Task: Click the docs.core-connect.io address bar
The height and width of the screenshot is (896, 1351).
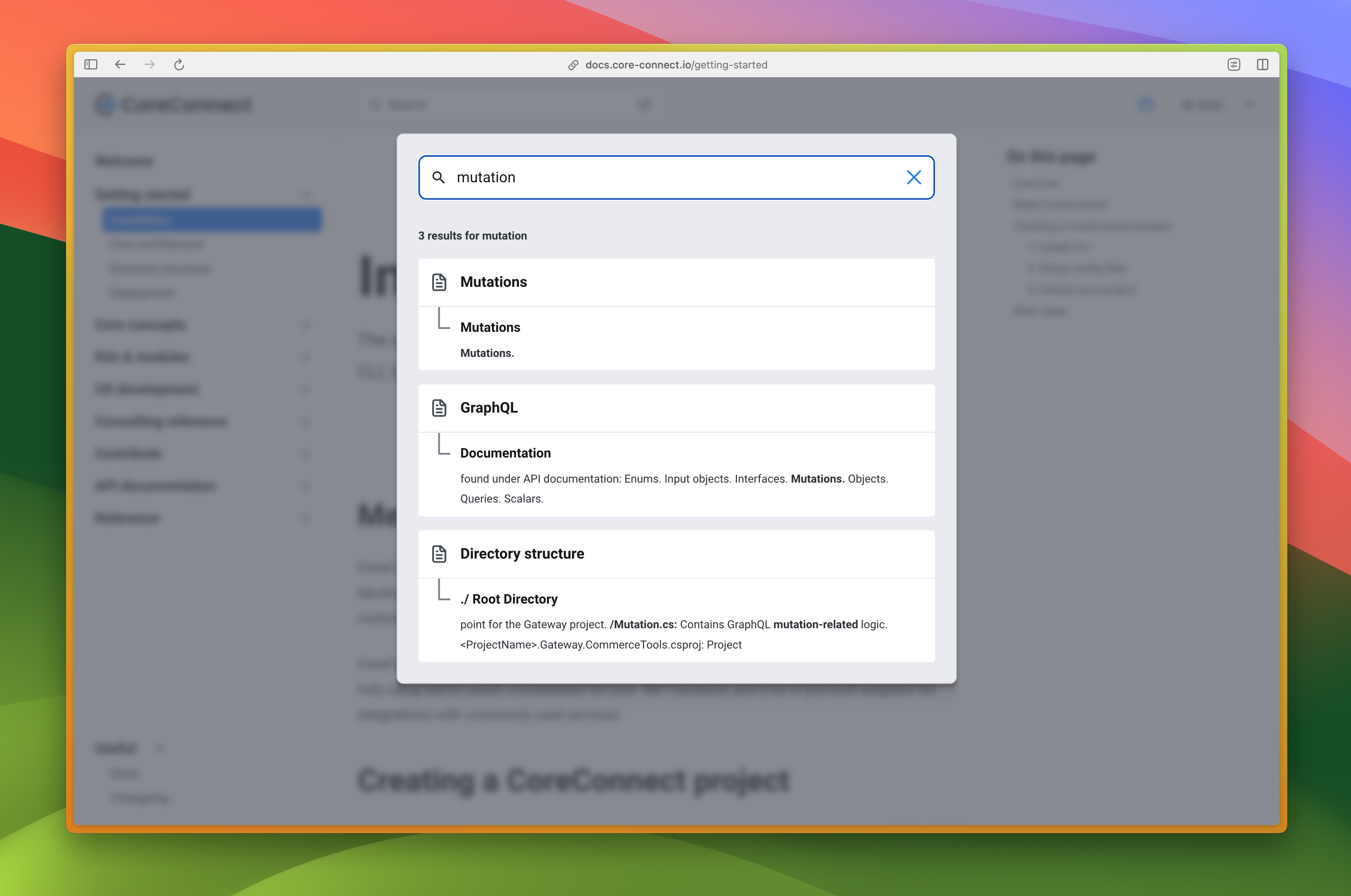Action: click(x=676, y=64)
